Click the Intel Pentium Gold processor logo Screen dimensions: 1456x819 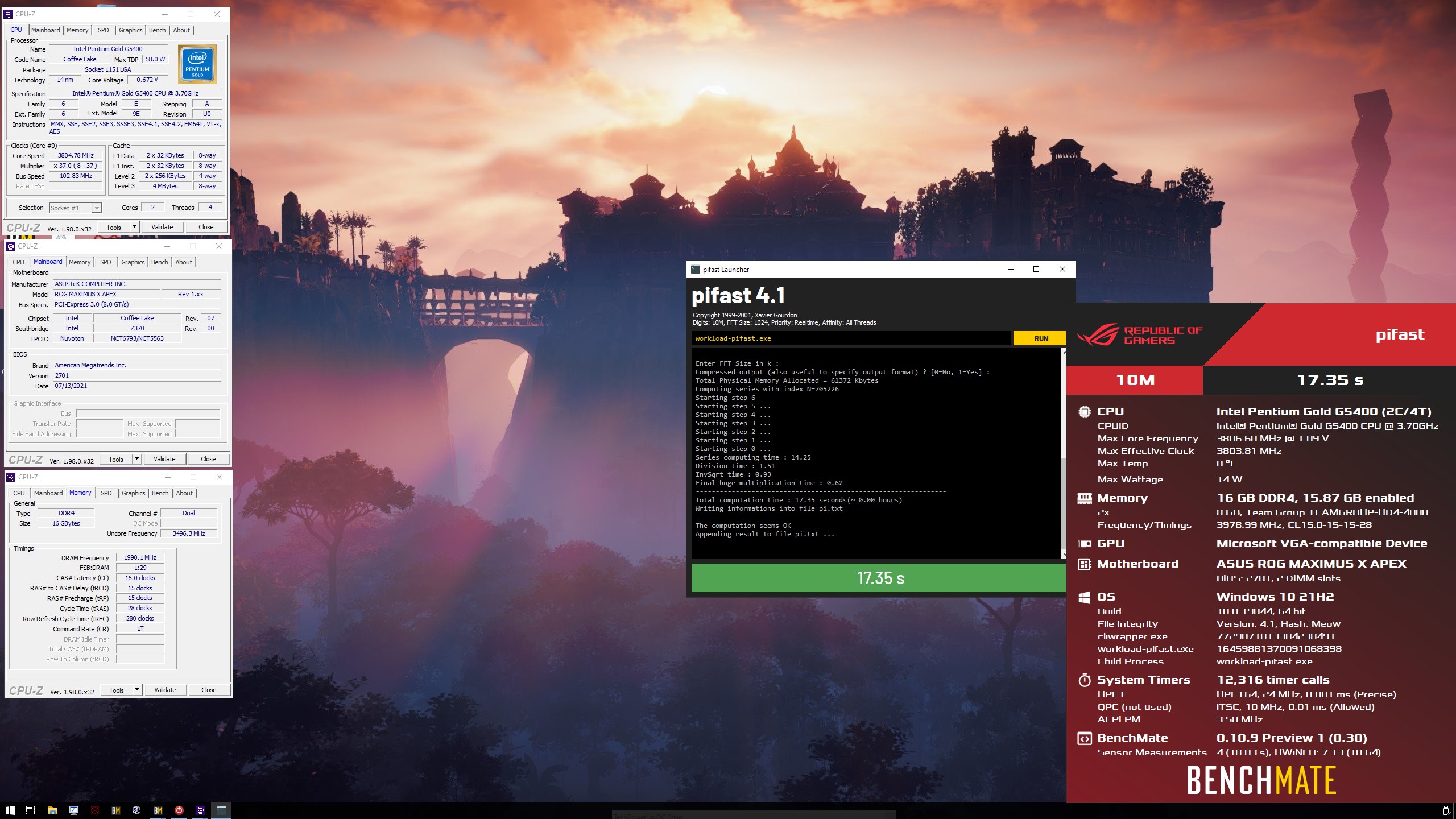tap(197, 64)
